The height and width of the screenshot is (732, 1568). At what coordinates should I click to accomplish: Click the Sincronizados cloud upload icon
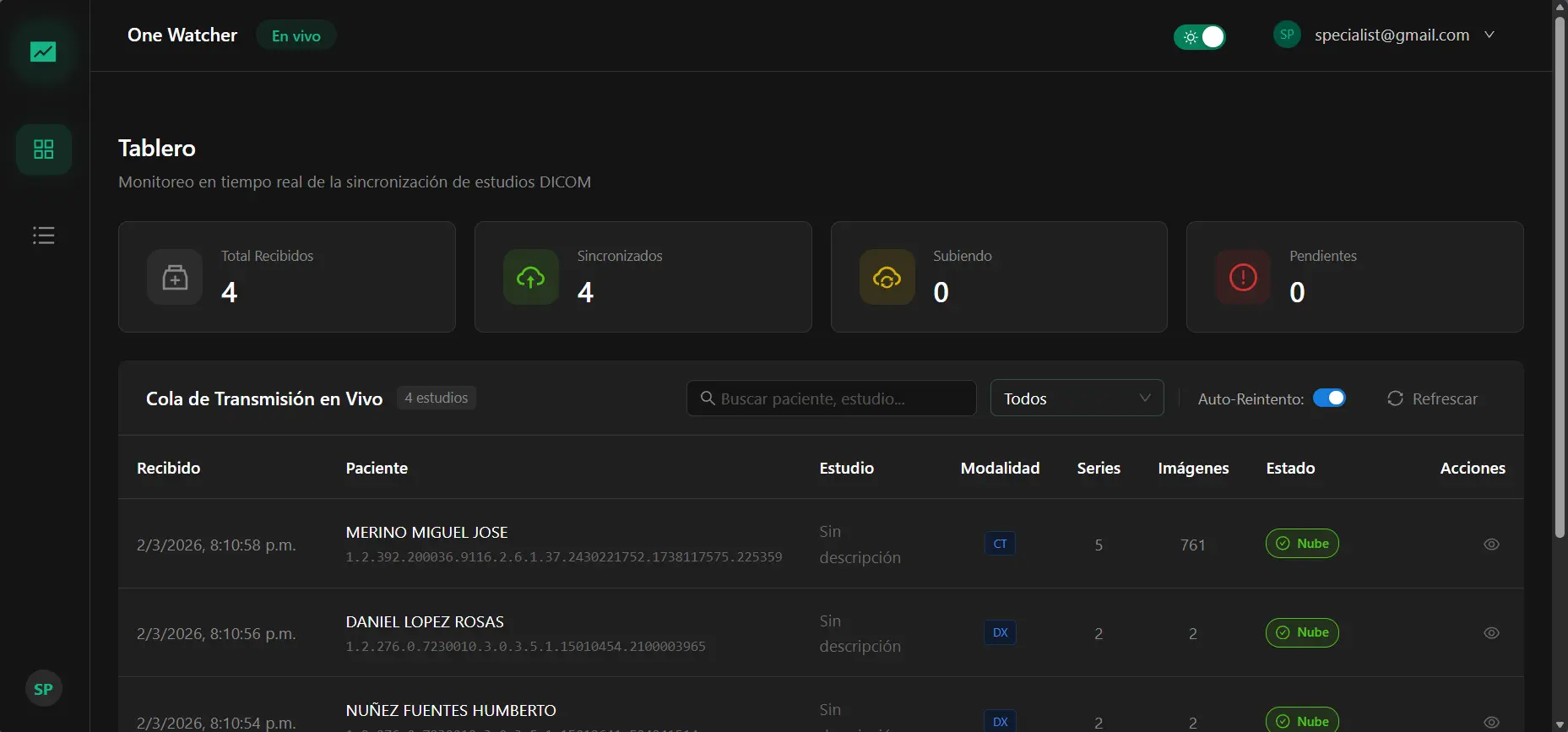click(x=530, y=277)
